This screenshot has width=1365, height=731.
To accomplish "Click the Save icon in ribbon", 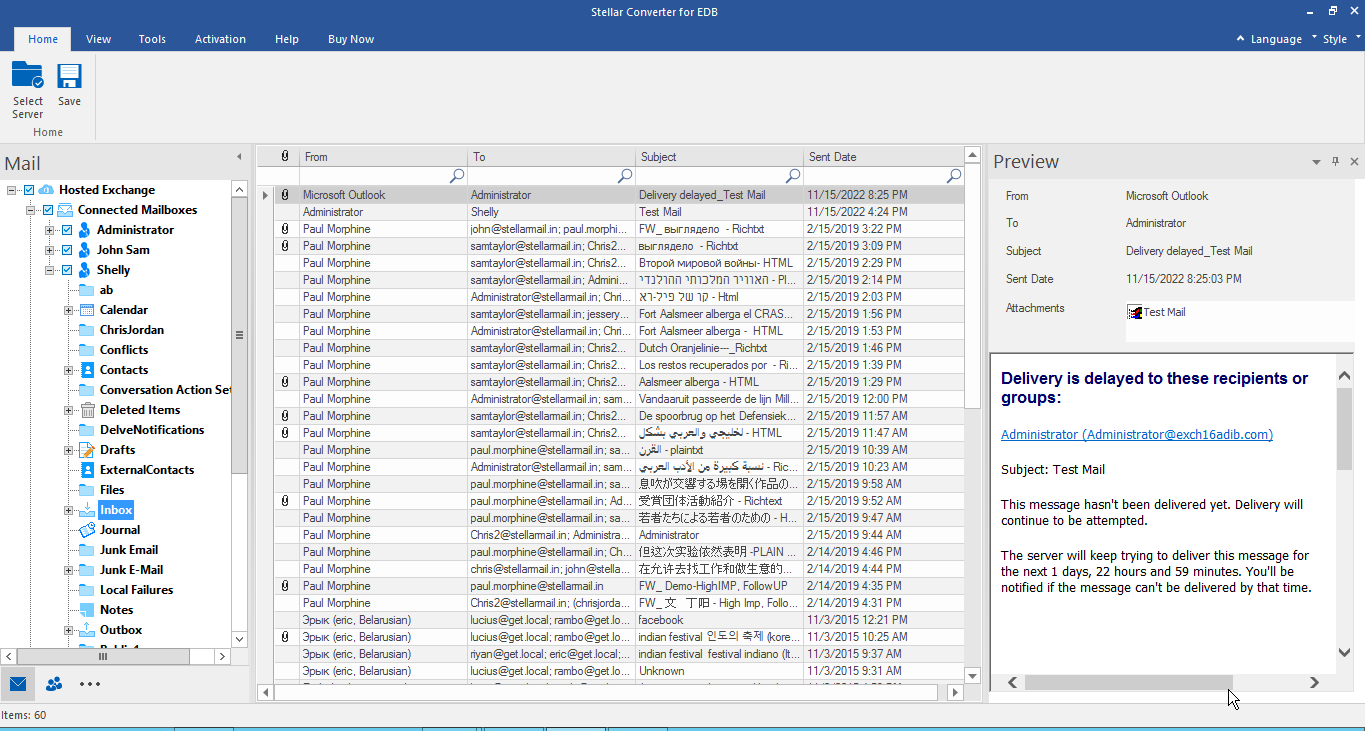I will (69, 76).
